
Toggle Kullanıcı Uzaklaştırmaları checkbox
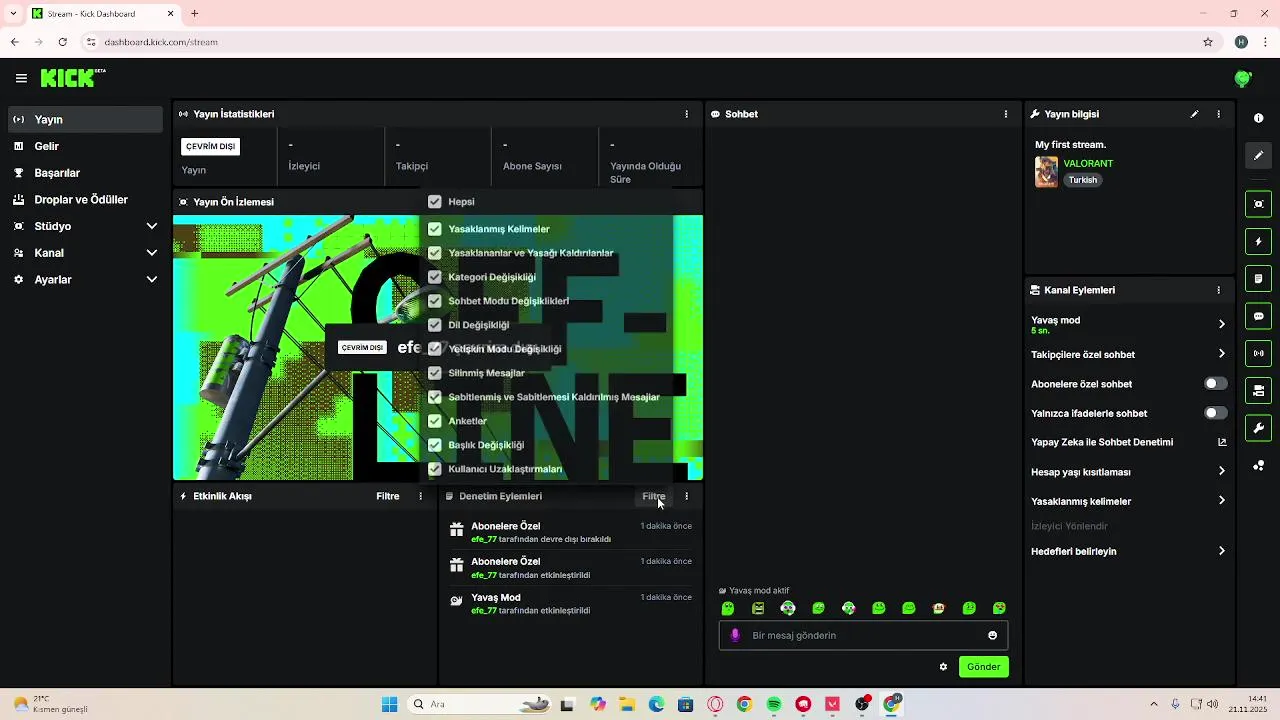[434, 469]
